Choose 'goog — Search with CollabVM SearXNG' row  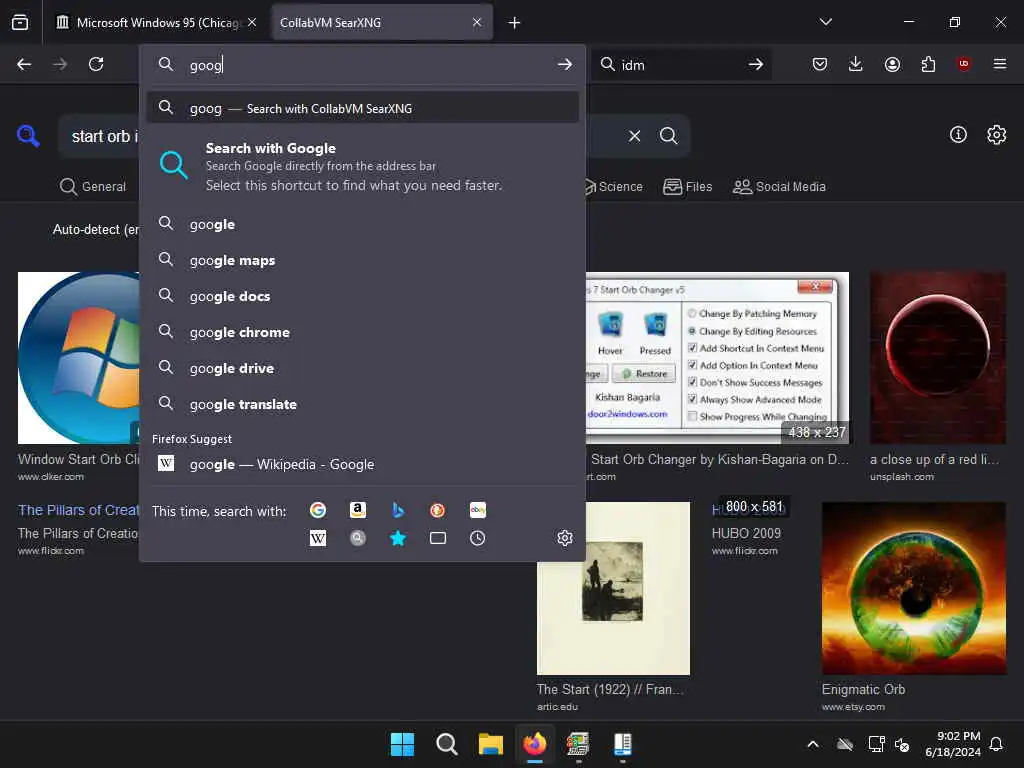point(363,108)
